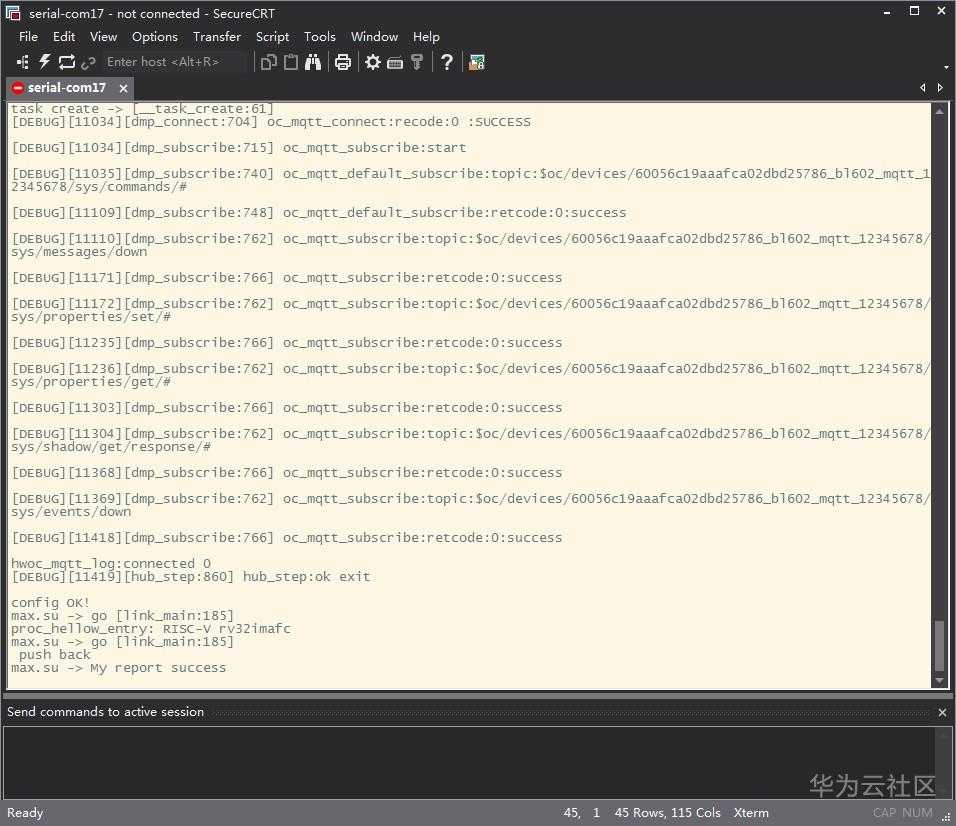
Task: Click the SecureCRT title bar app icon
Action: coord(13,13)
